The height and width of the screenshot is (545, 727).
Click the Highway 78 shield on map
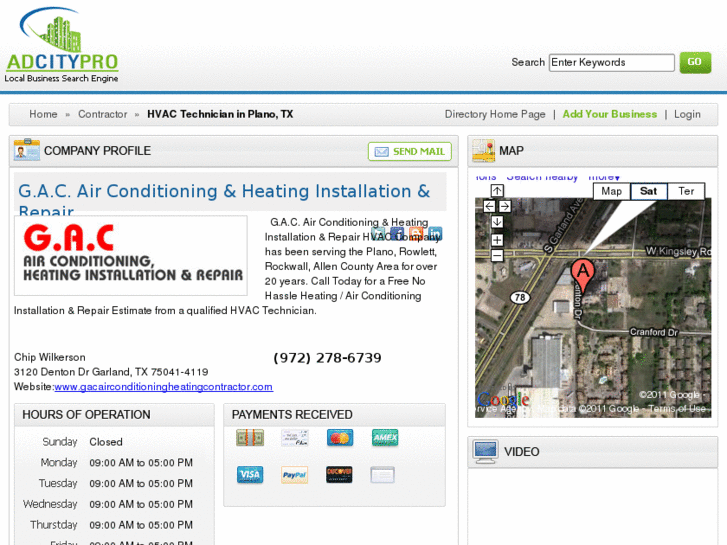click(520, 297)
